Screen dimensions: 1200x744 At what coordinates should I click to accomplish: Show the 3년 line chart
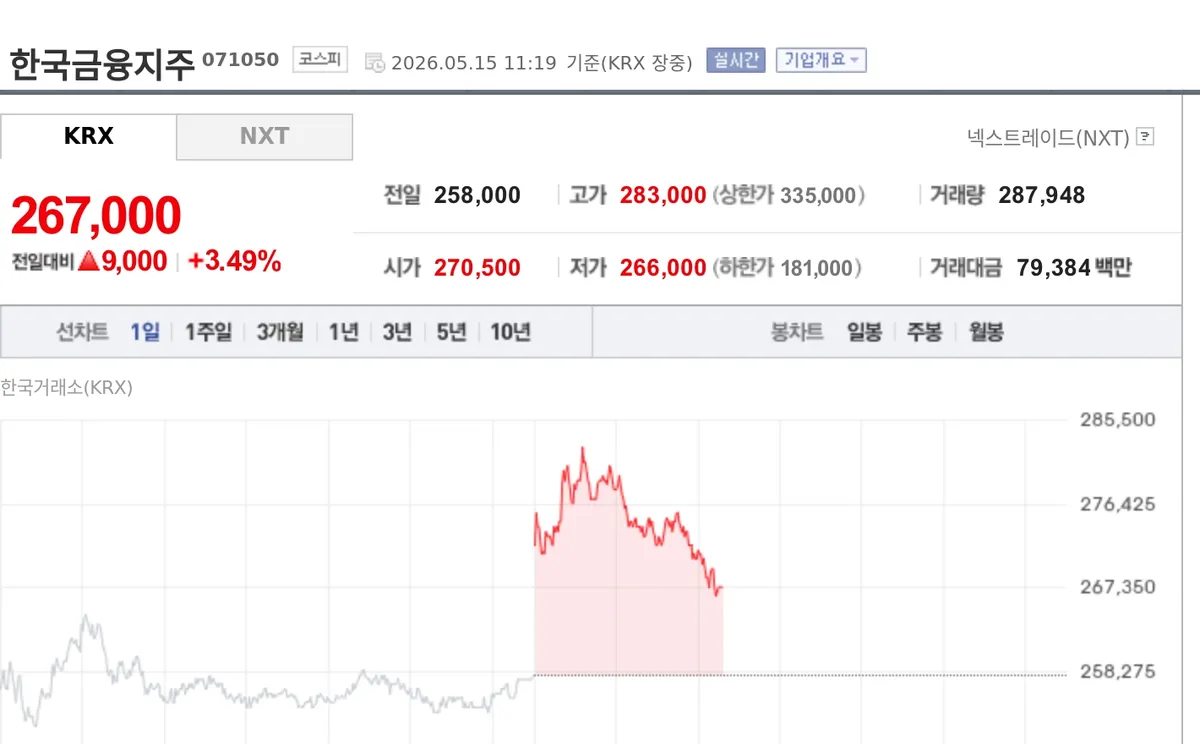tap(397, 332)
